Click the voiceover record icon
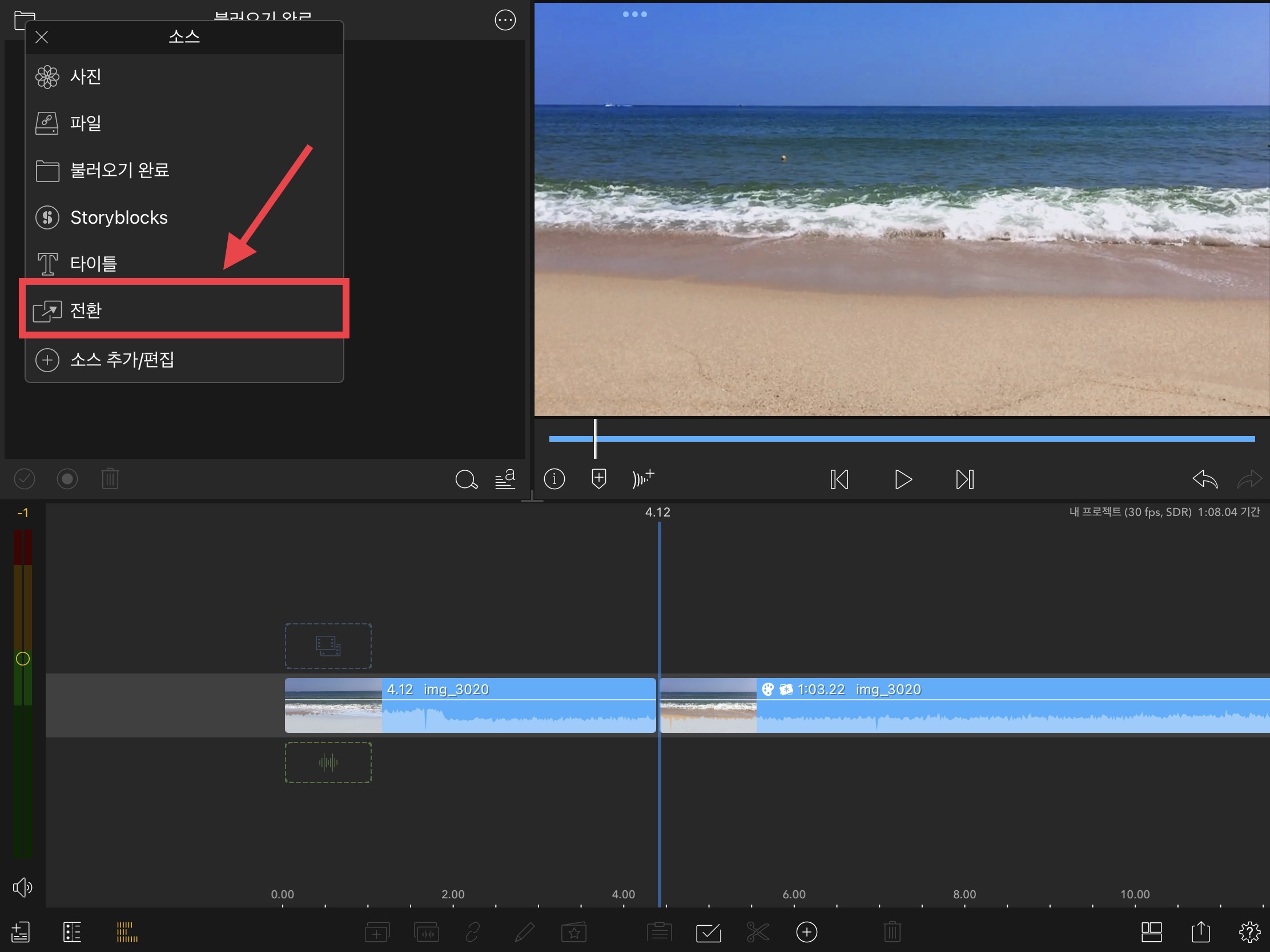Viewport: 1270px width, 952px height. click(642, 478)
